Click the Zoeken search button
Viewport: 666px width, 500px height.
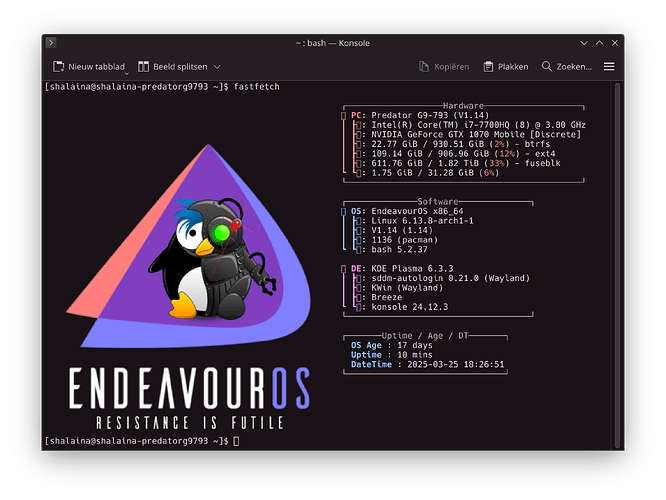click(x=566, y=67)
